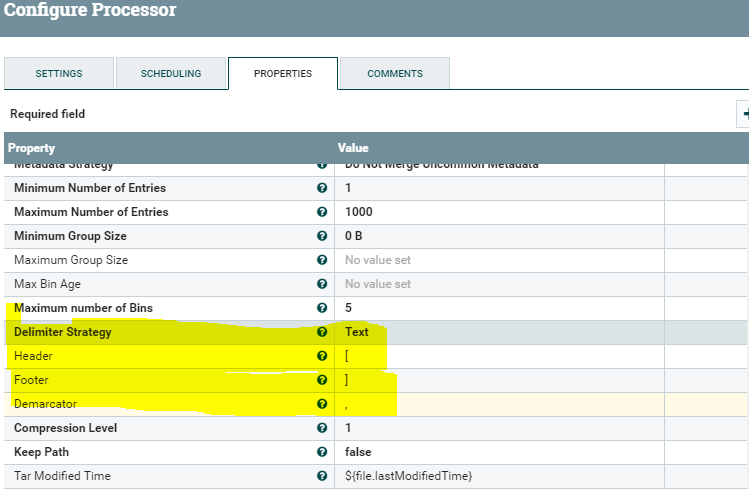Select the Delimiter Strategy property name
This screenshot has height=496, width=749.
[63, 332]
